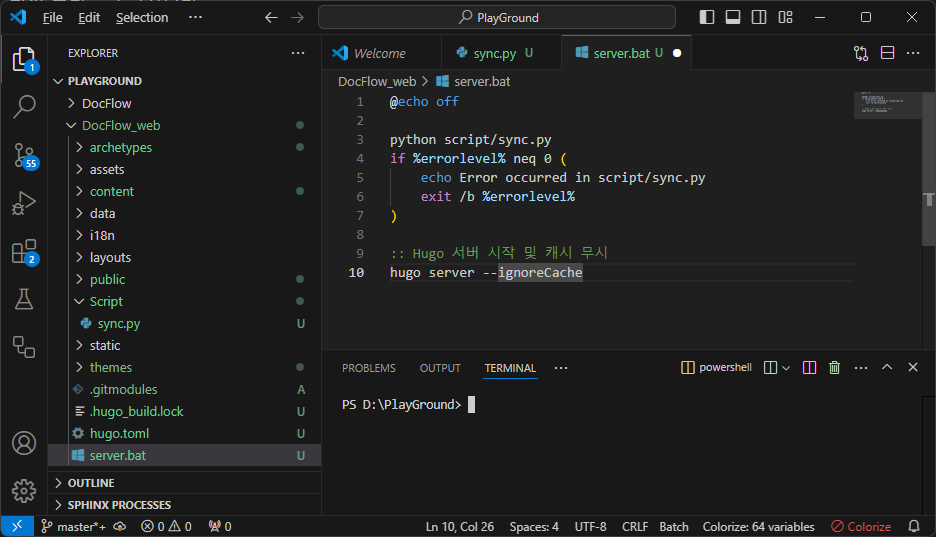The image size is (936, 537).
Task: Open the launch profile dropdown arrow in terminal
Action: [786, 368]
